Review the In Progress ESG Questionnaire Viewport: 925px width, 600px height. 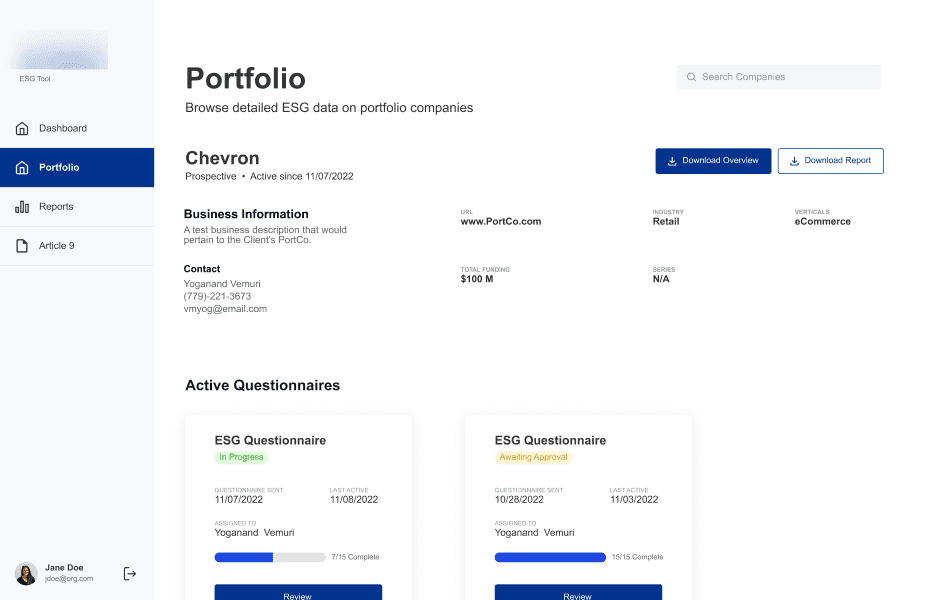[x=298, y=592]
